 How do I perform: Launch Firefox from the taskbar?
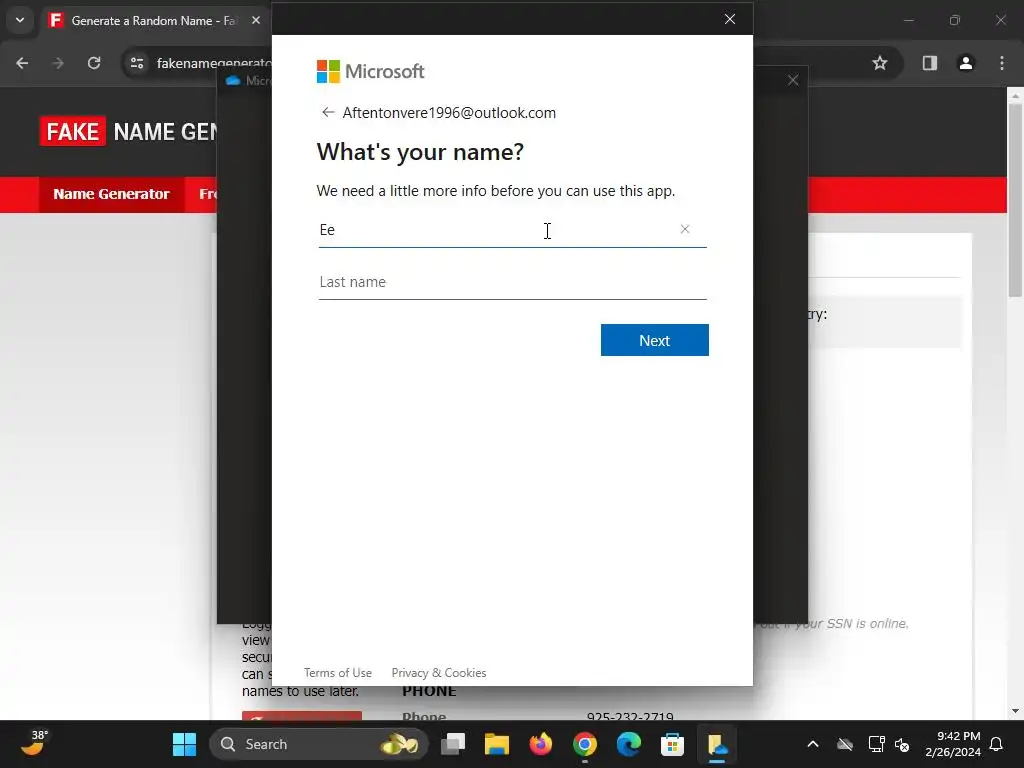[x=541, y=744]
